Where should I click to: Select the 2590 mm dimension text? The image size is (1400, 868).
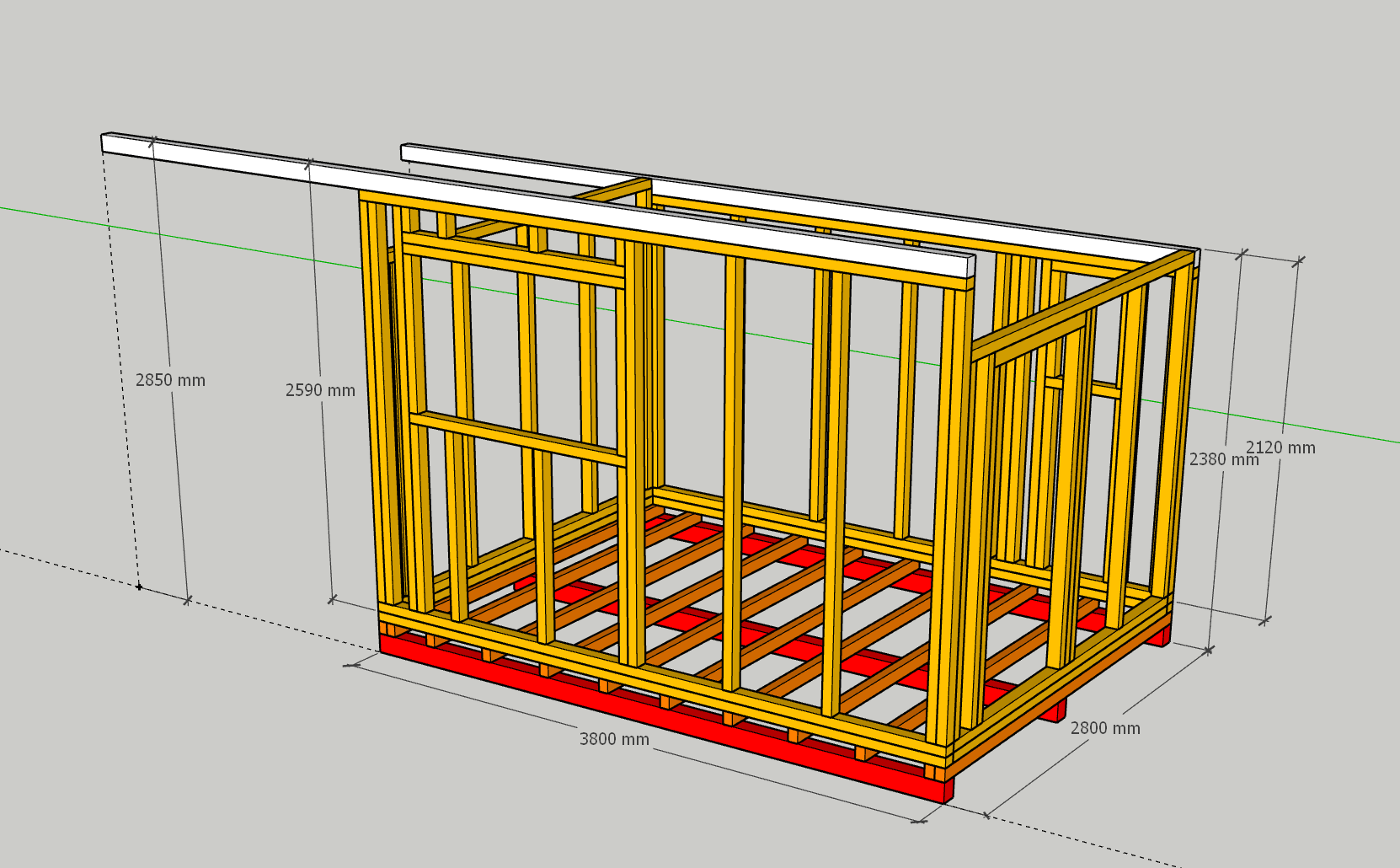coord(320,390)
